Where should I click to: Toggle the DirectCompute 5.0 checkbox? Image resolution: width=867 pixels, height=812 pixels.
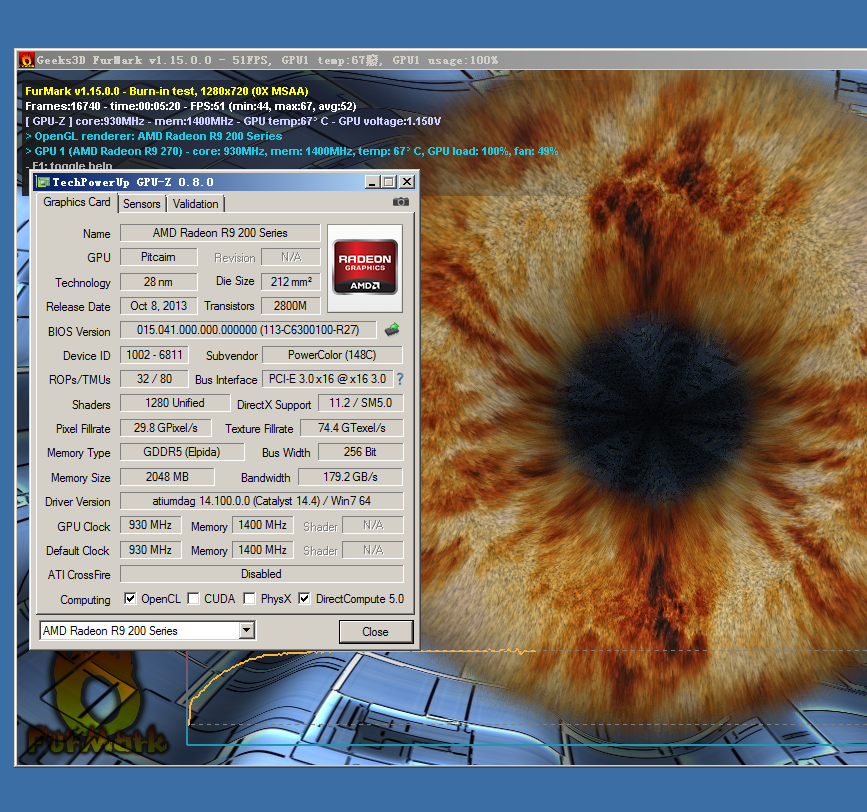[x=305, y=599]
